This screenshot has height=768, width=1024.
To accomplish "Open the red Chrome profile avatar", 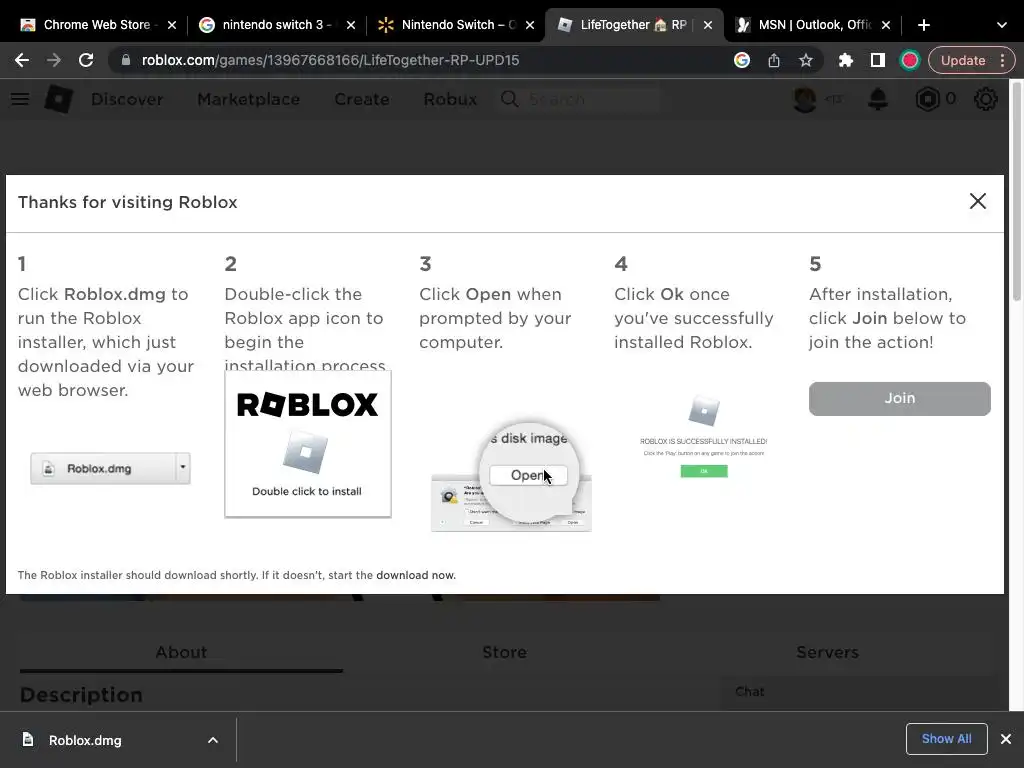I will (x=910, y=60).
